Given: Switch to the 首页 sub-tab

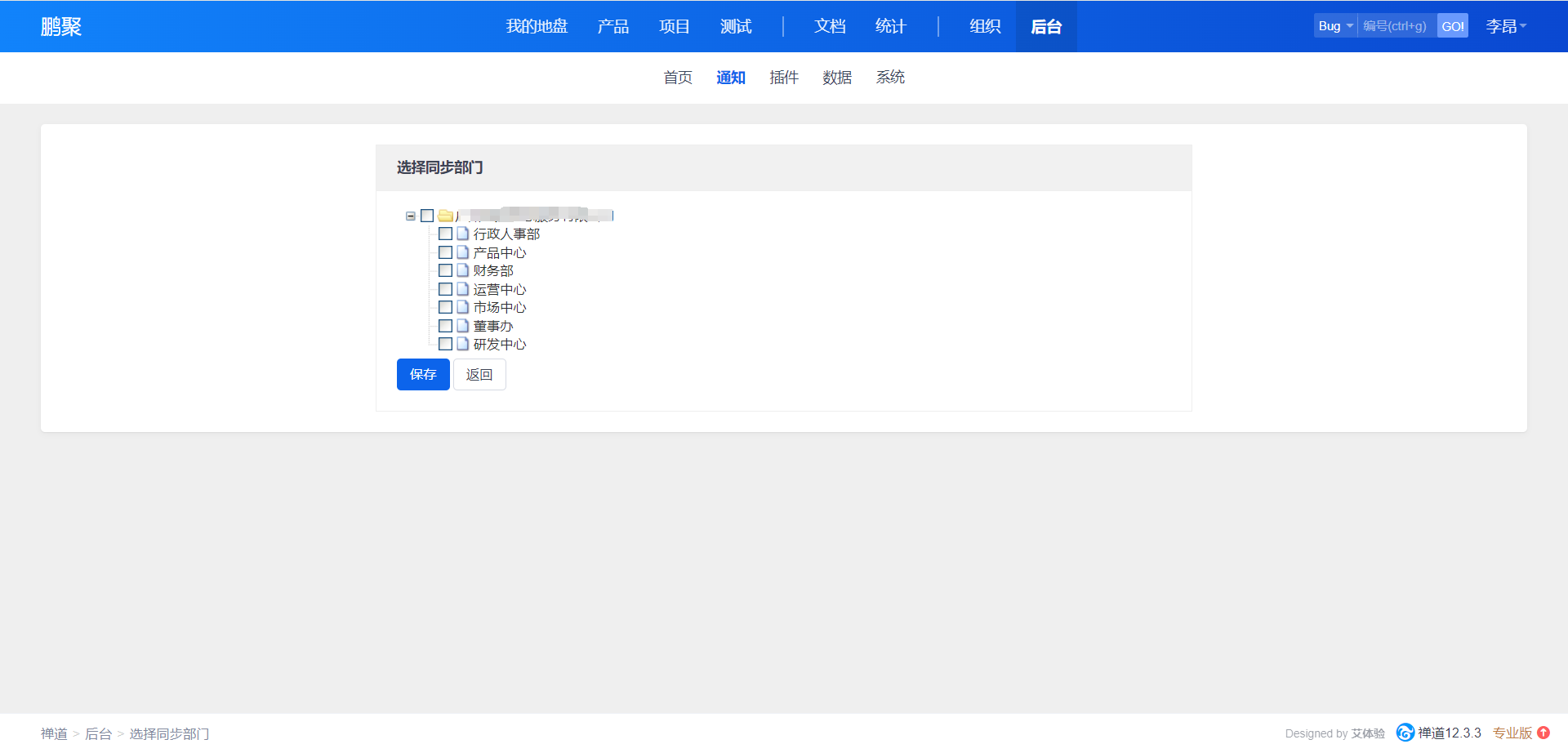Looking at the screenshot, I should (x=678, y=78).
